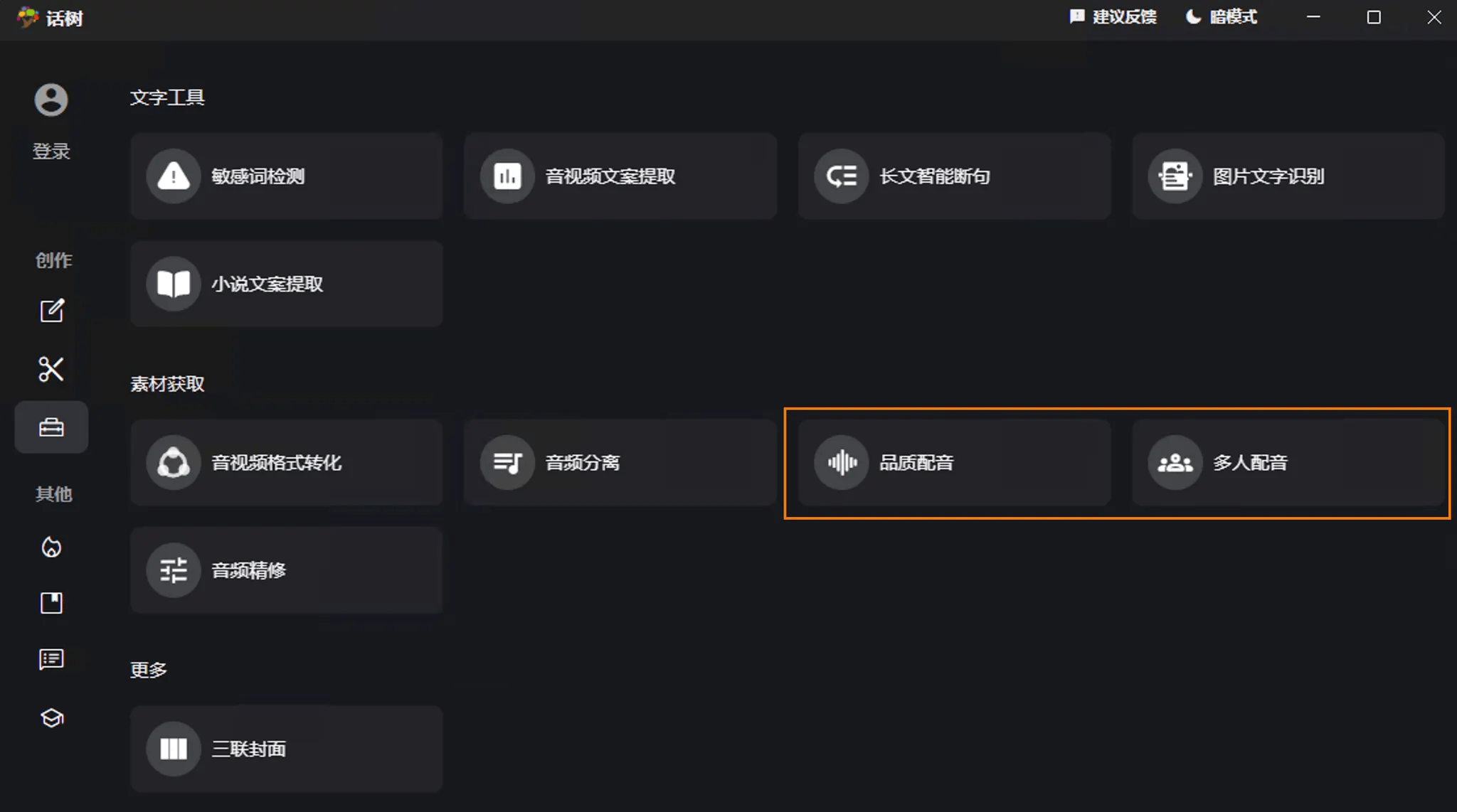The width and height of the screenshot is (1457, 812).
Task: Click the login avatar icon
Action: (x=51, y=100)
